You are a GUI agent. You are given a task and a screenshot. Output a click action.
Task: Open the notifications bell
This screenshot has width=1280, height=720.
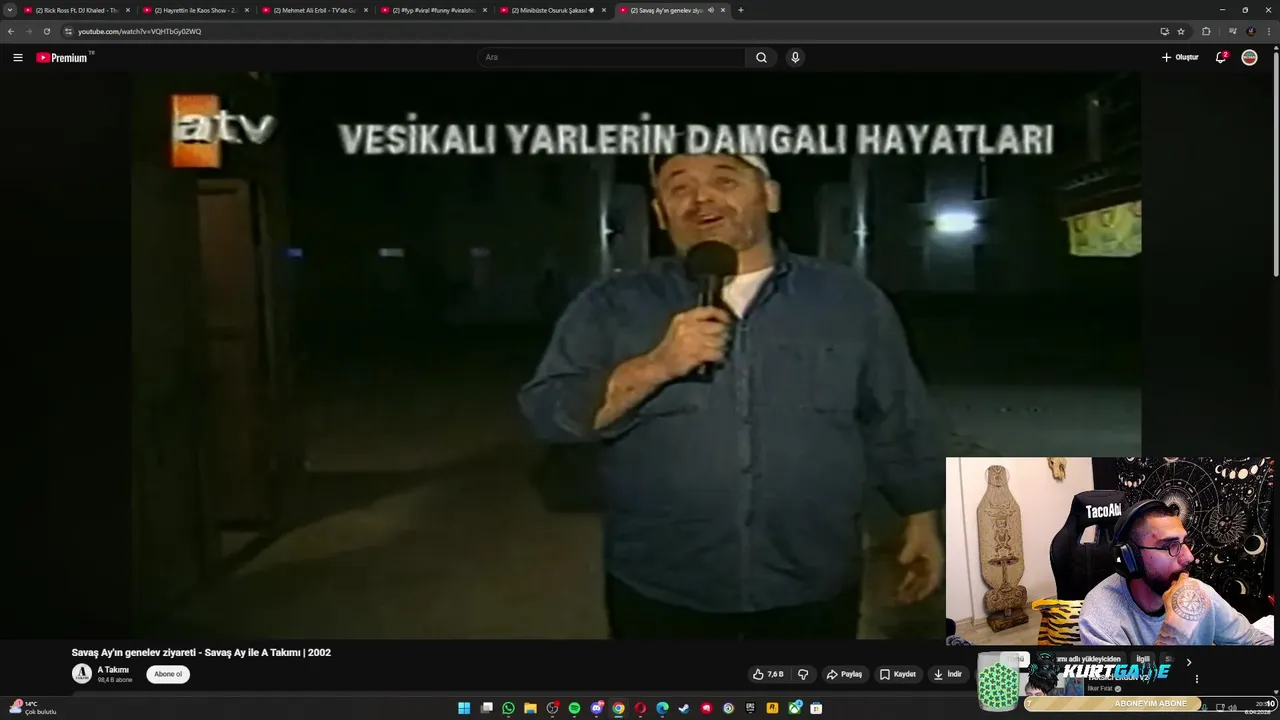pyautogui.click(x=1221, y=57)
